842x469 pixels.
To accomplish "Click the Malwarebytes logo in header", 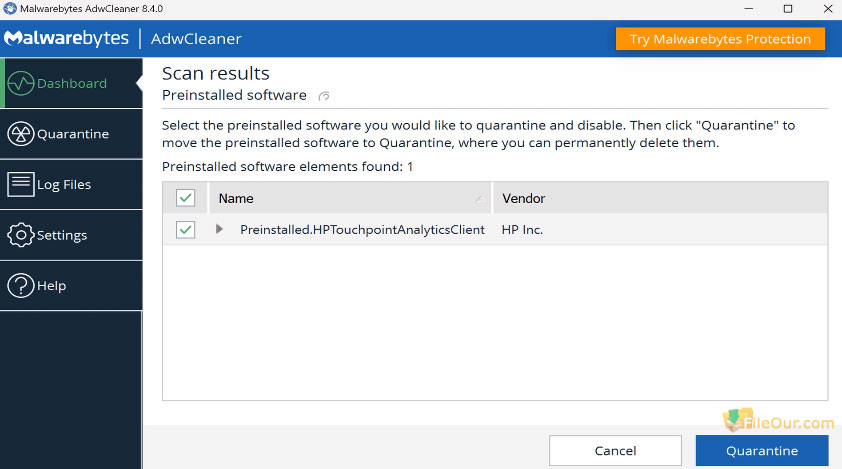I will (x=67, y=38).
